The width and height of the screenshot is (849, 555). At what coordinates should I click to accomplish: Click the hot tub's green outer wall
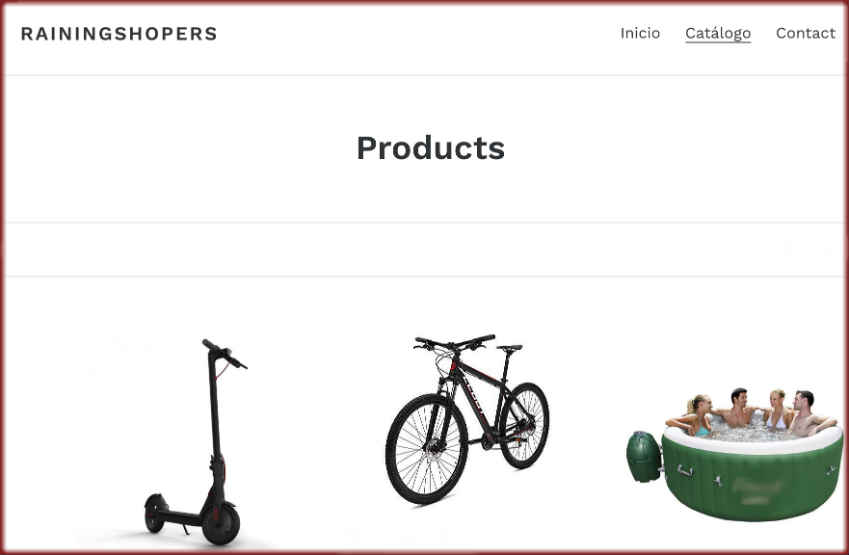pos(753,482)
